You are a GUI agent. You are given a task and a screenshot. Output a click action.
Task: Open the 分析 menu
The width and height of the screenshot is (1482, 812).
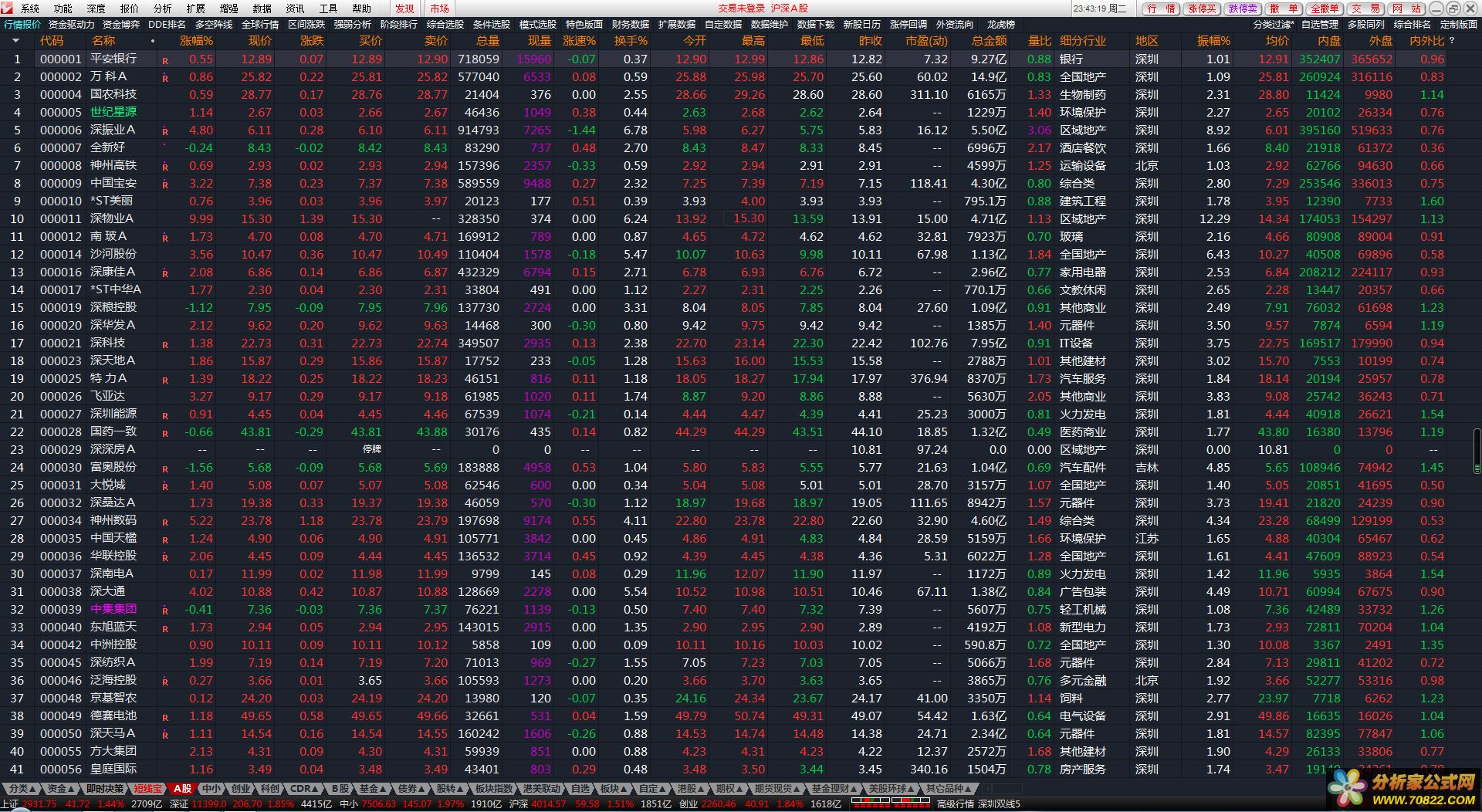pyautogui.click(x=163, y=8)
